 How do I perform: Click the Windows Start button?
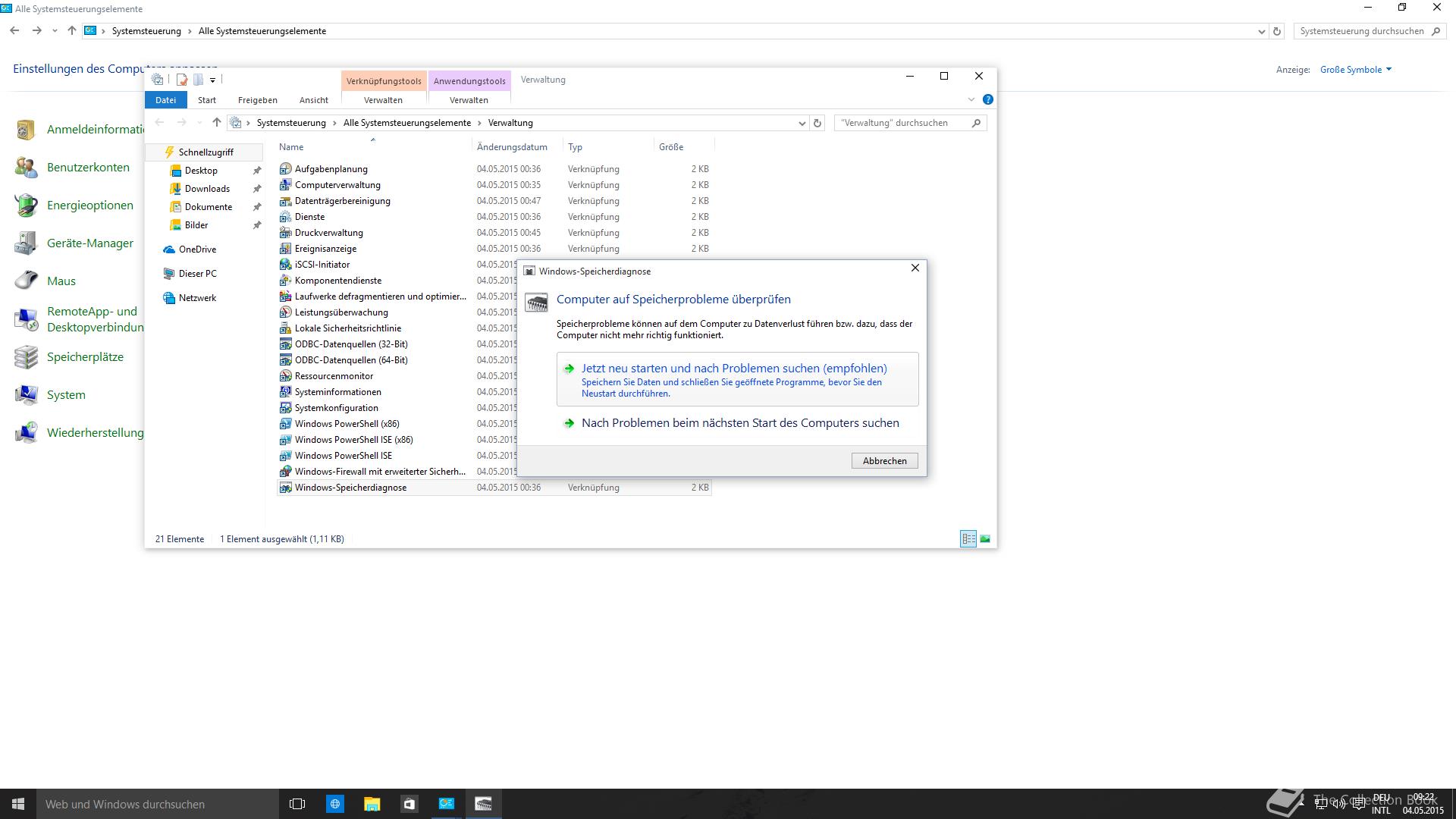[x=18, y=804]
